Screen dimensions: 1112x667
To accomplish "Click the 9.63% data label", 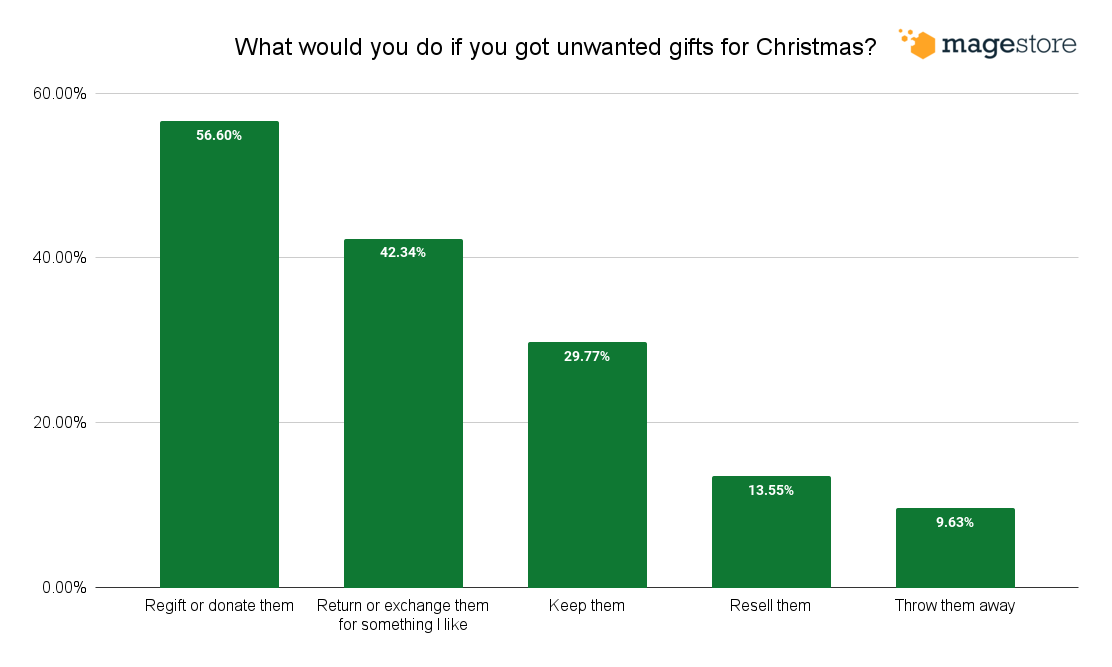I will (x=955, y=522).
